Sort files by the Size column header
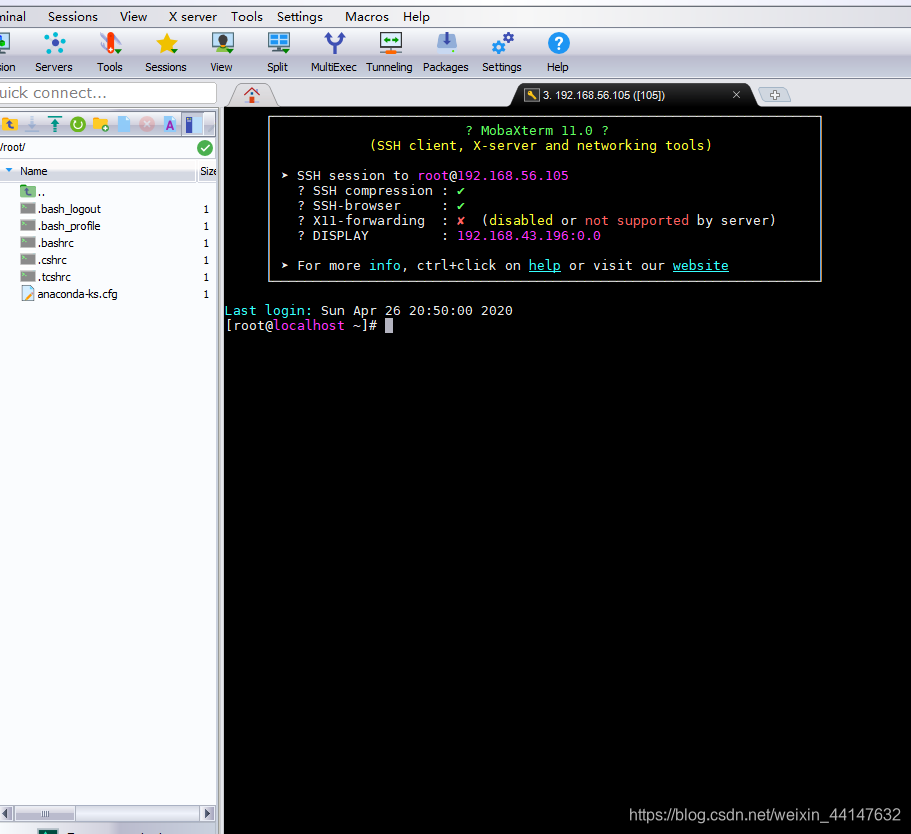 [207, 171]
